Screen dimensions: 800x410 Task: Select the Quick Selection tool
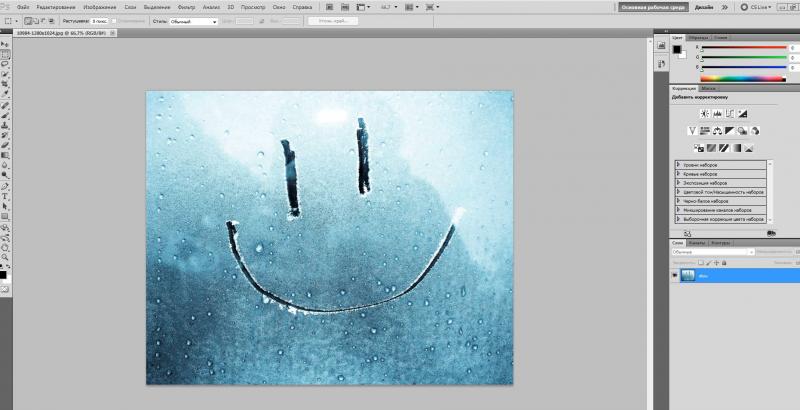5,74
